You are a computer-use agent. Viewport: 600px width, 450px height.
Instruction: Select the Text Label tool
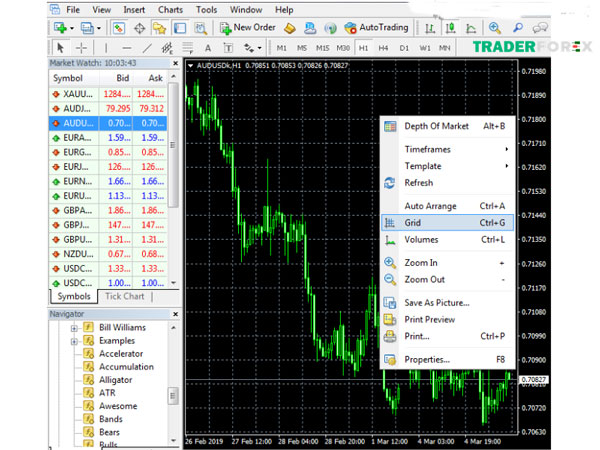(228, 48)
